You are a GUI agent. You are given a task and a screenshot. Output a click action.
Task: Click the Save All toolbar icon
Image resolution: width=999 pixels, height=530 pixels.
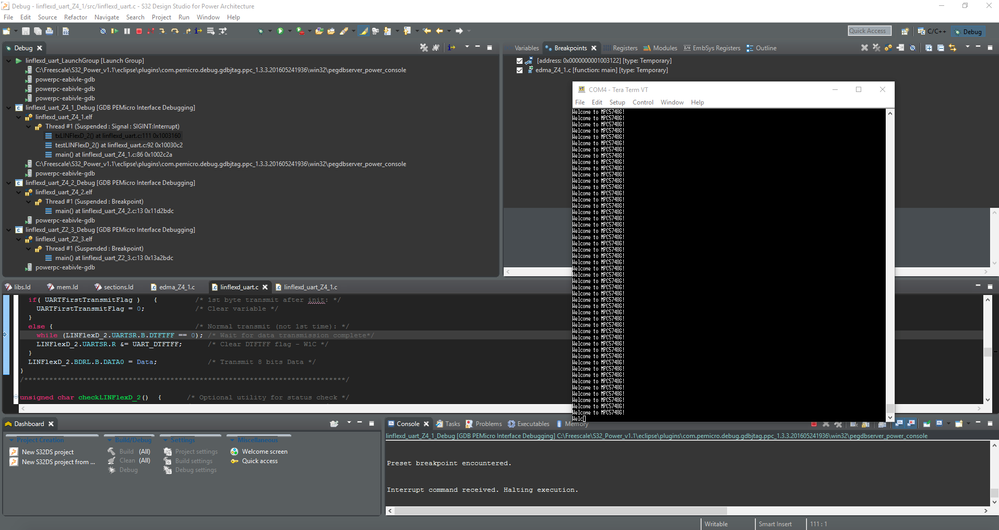[38, 31]
